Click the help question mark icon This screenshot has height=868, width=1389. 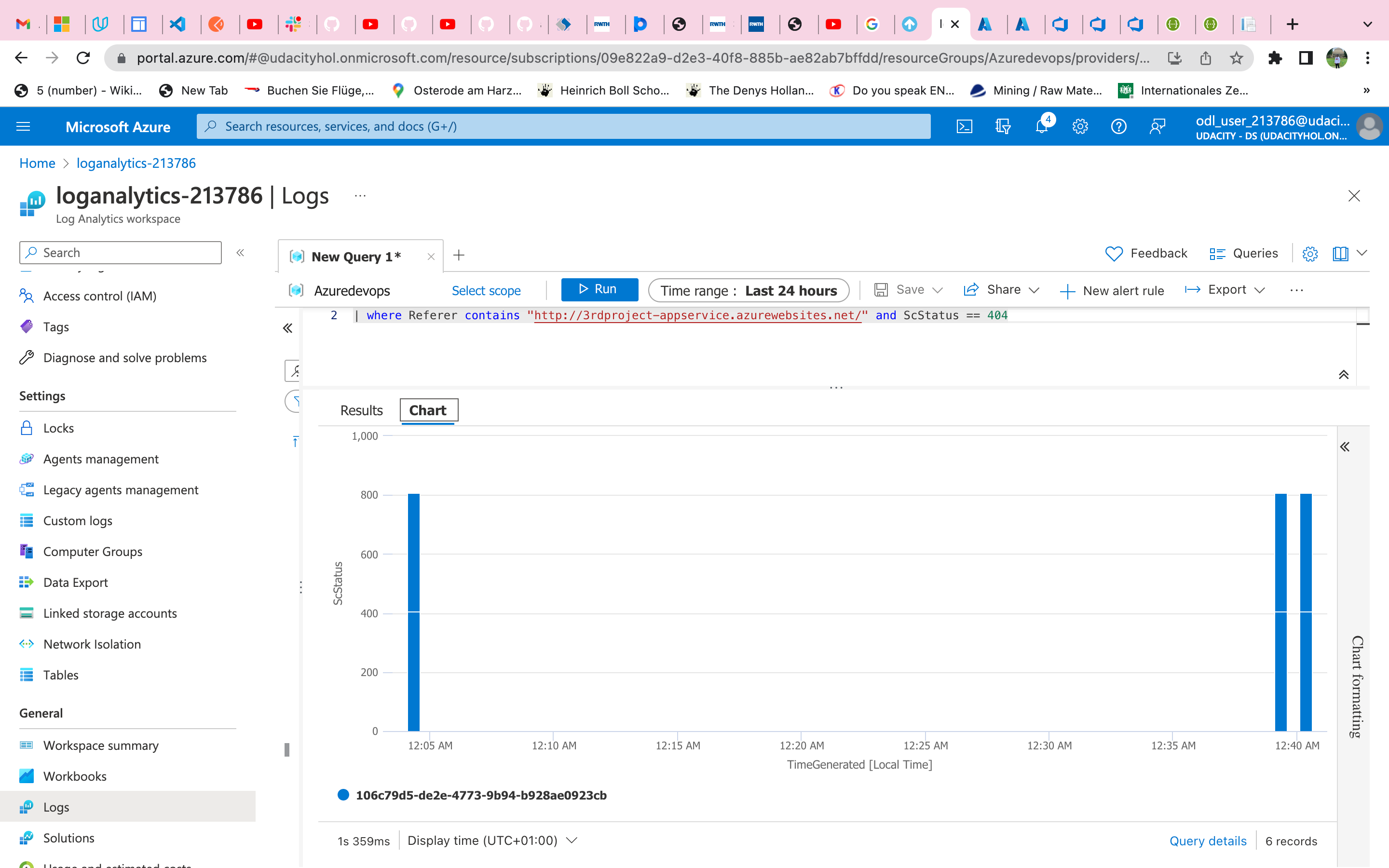click(1118, 126)
